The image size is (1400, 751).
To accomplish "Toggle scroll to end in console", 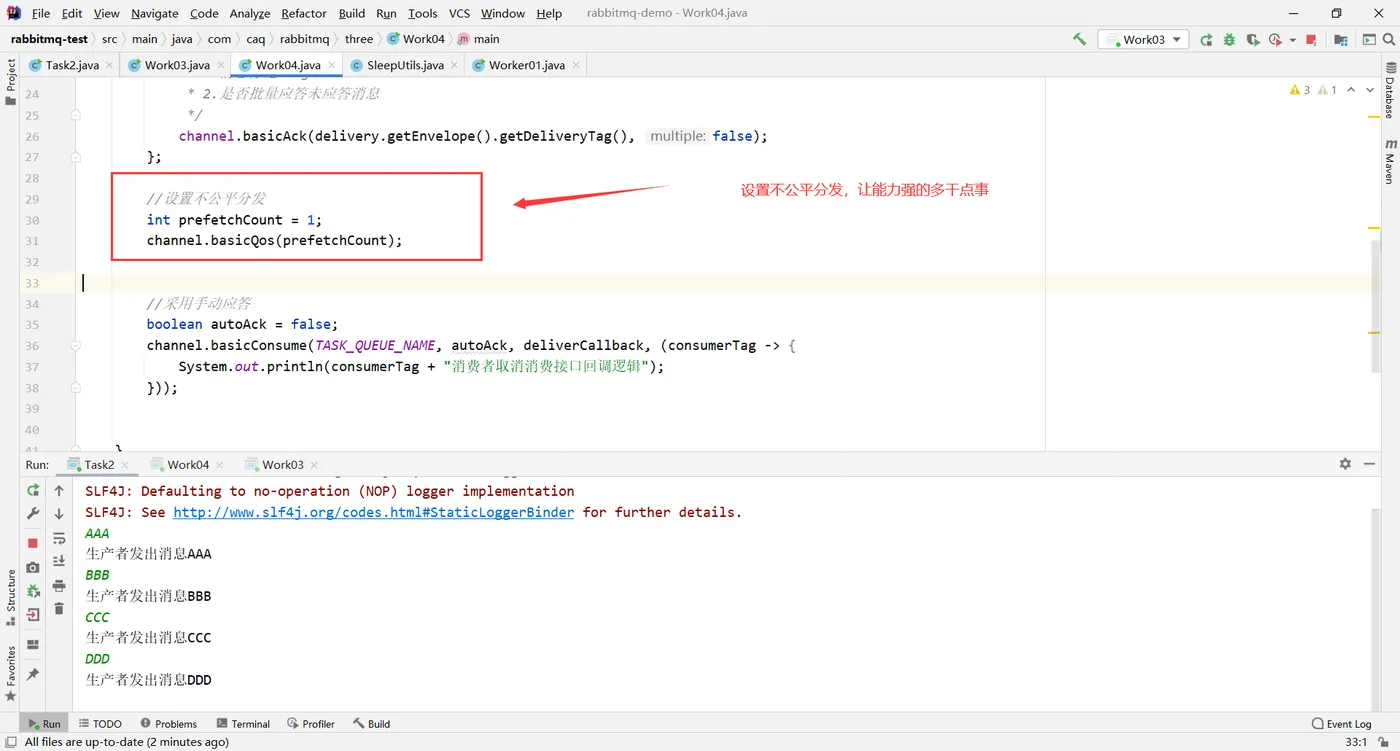I will pos(59,561).
